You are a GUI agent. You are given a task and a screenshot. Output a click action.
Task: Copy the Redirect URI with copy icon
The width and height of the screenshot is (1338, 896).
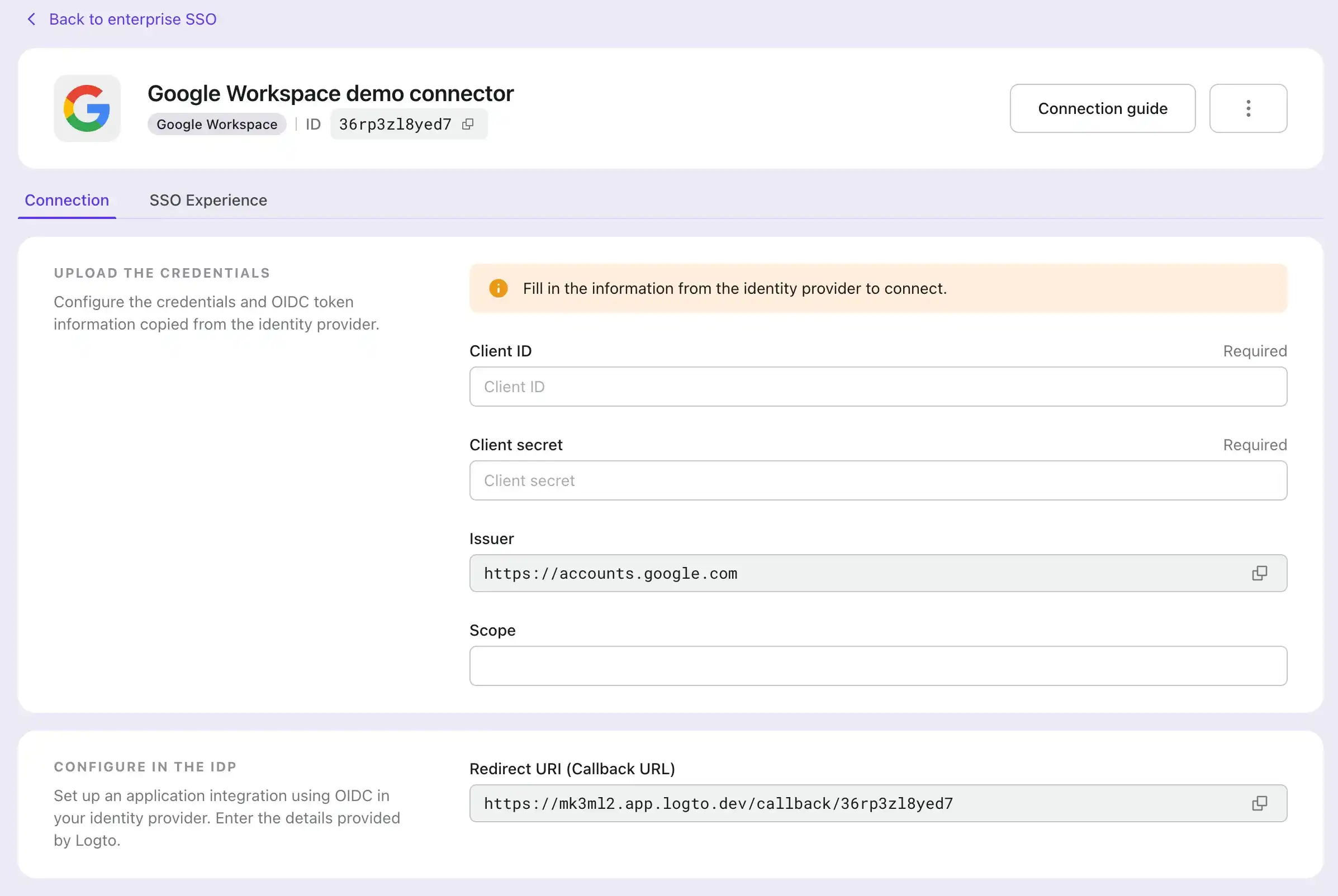pyautogui.click(x=1259, y=803)
